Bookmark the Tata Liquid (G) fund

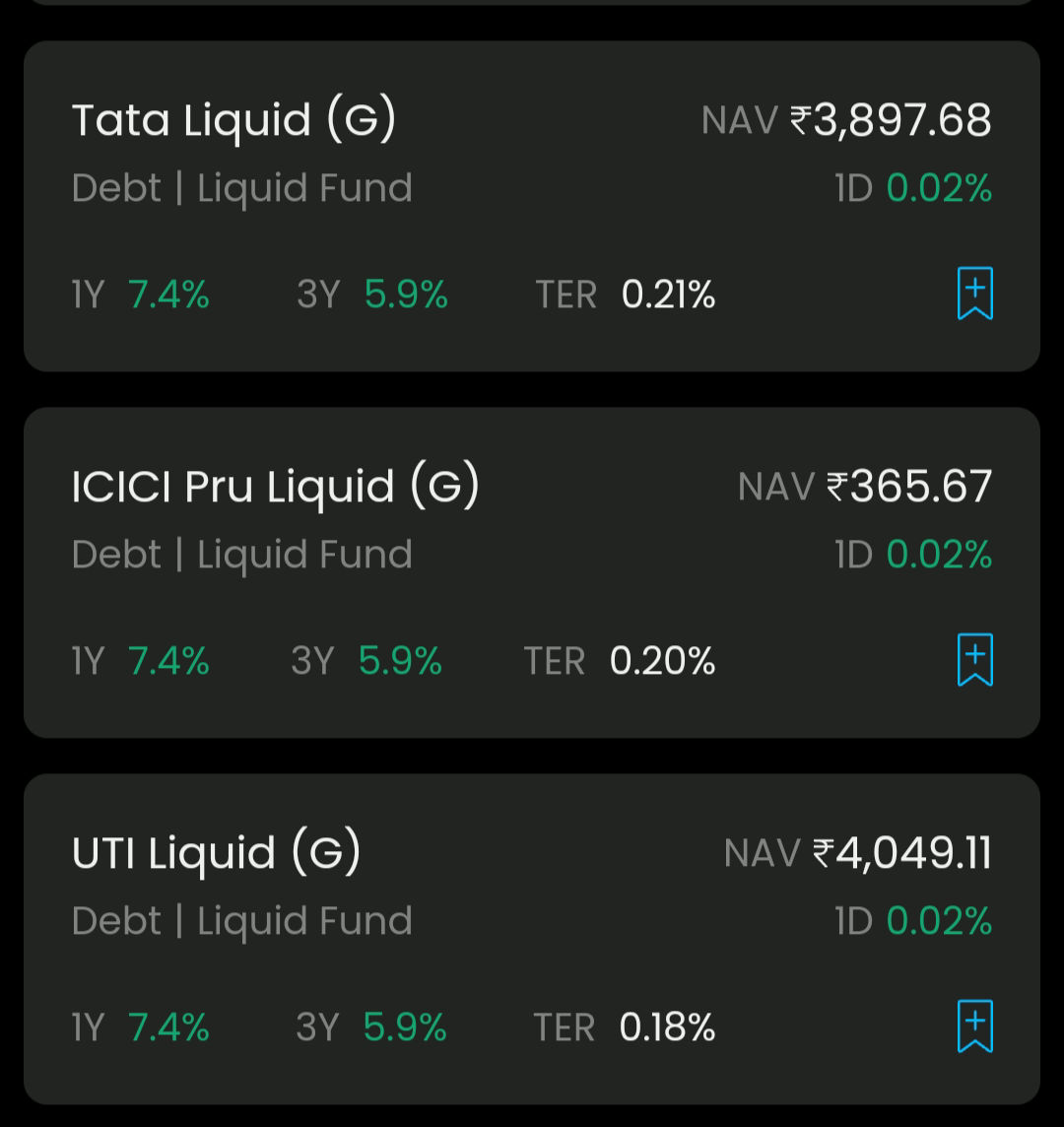point(975,294)
